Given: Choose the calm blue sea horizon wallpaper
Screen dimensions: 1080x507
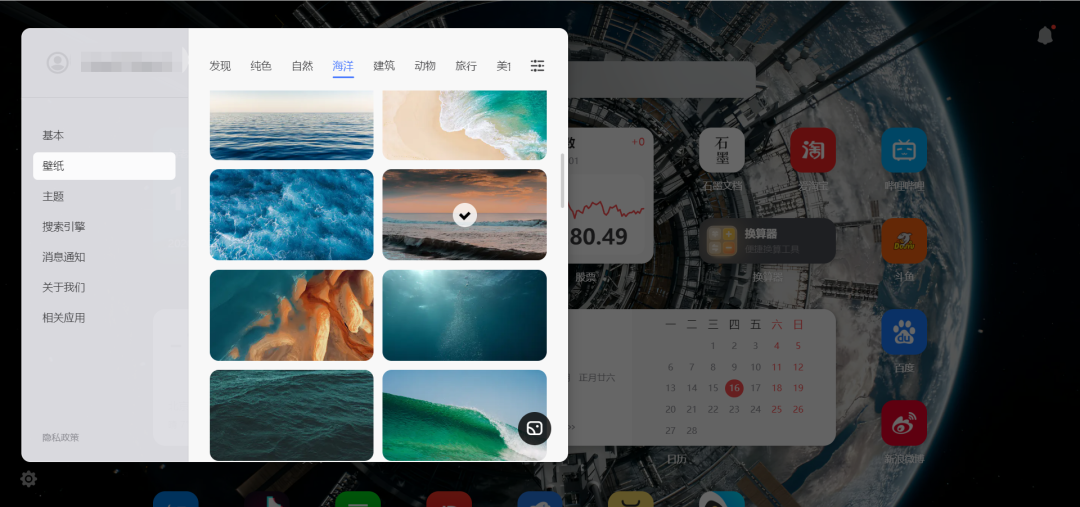Looking at the screenshot, I should [x=291, y=125].
